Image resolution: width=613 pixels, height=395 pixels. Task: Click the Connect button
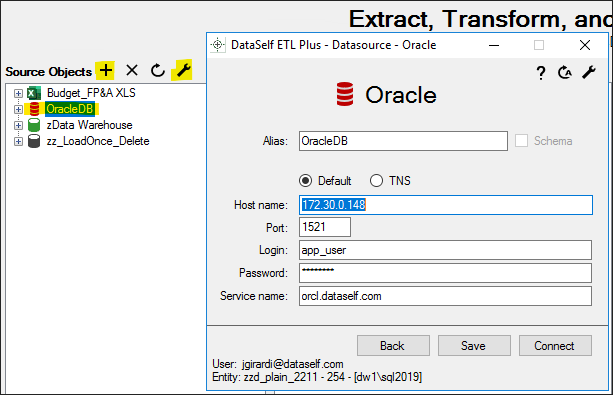pos(555,345)
